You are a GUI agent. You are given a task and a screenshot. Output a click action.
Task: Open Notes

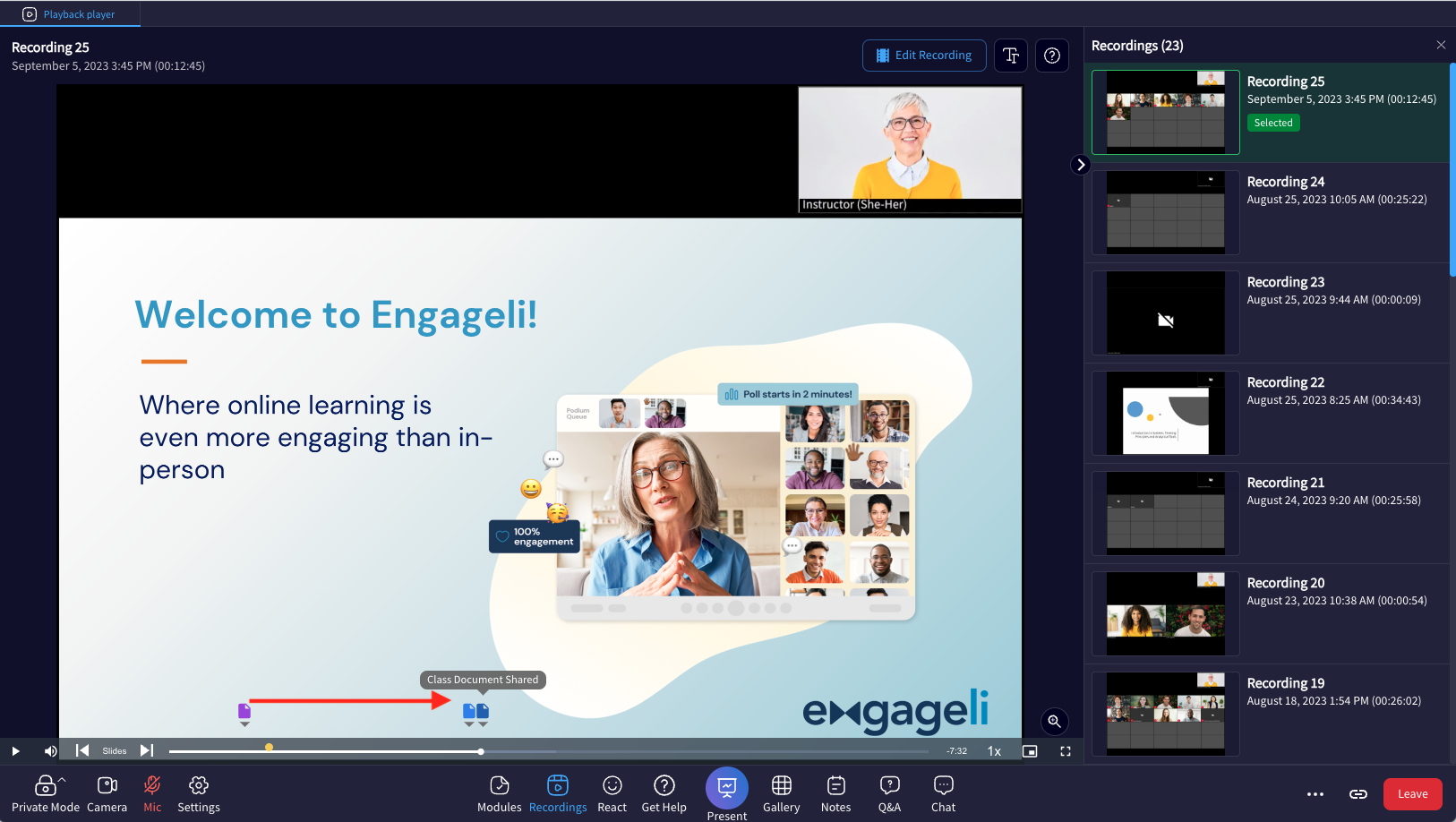tap(836, 794)
